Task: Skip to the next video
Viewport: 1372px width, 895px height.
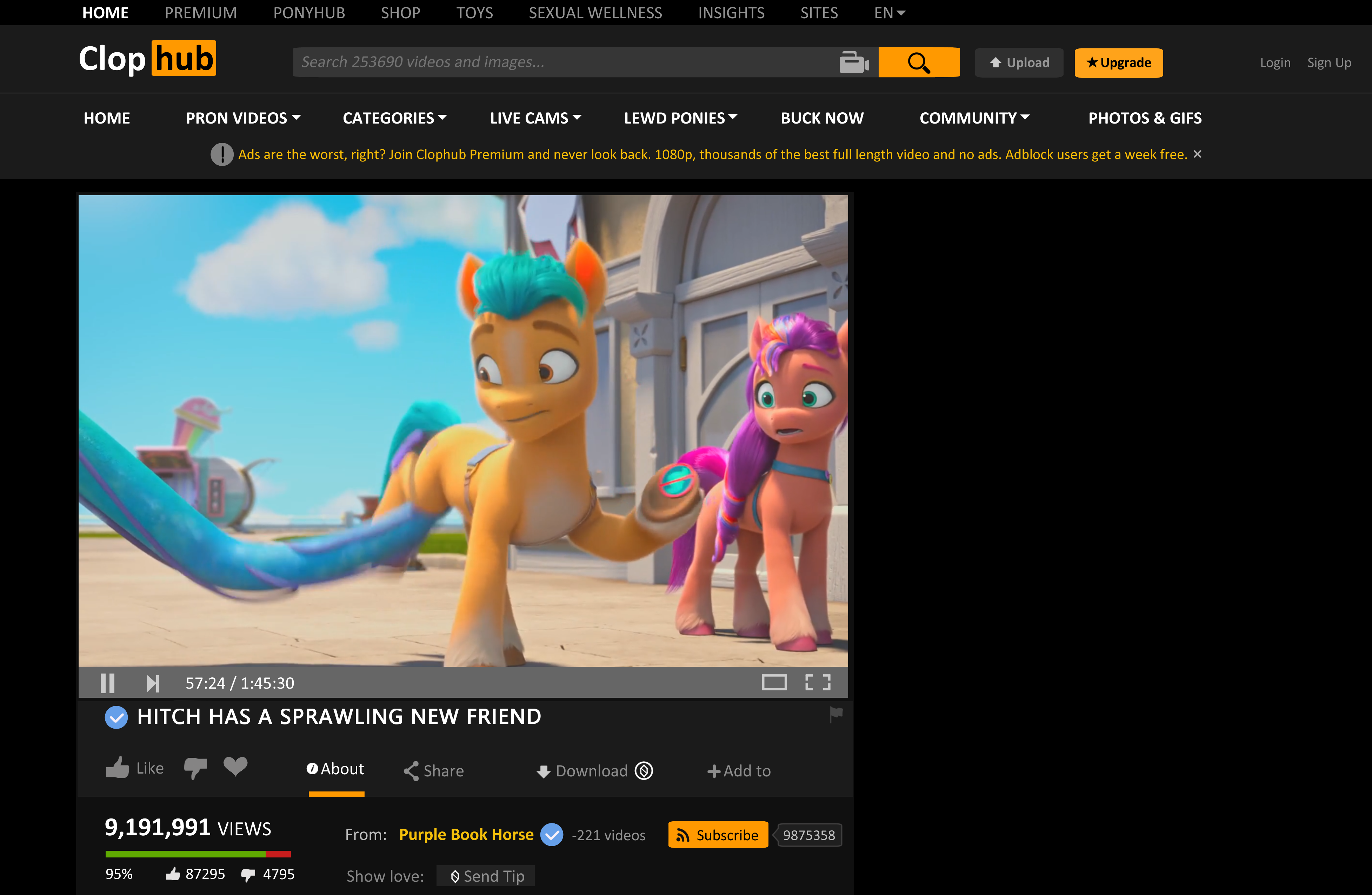Action: point(152,683)
